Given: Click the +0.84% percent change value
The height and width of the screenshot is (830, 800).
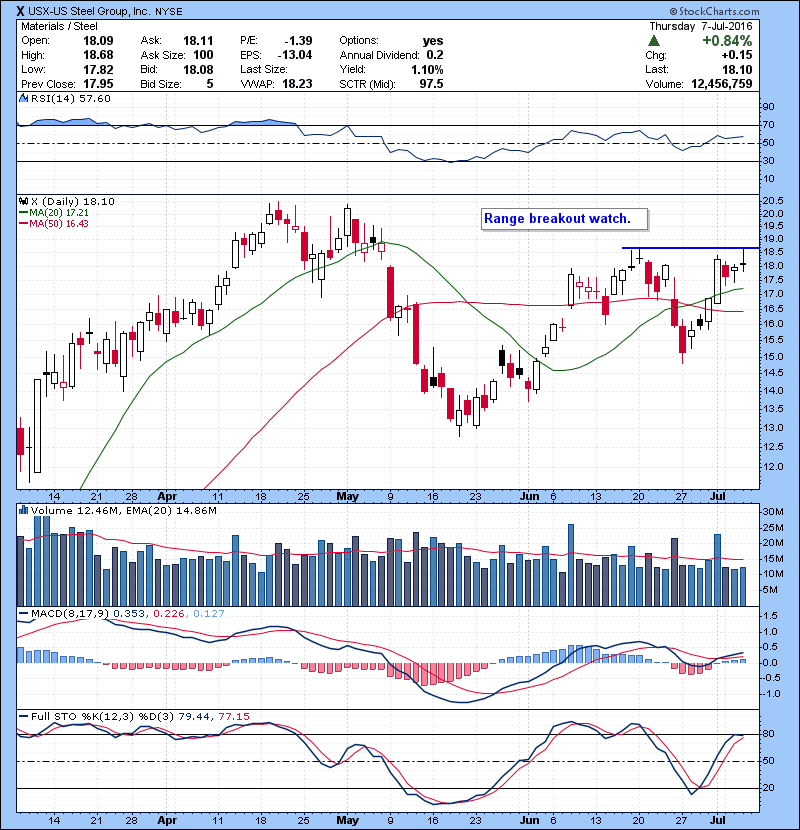Looking at the screenshot, I should 727,41.
